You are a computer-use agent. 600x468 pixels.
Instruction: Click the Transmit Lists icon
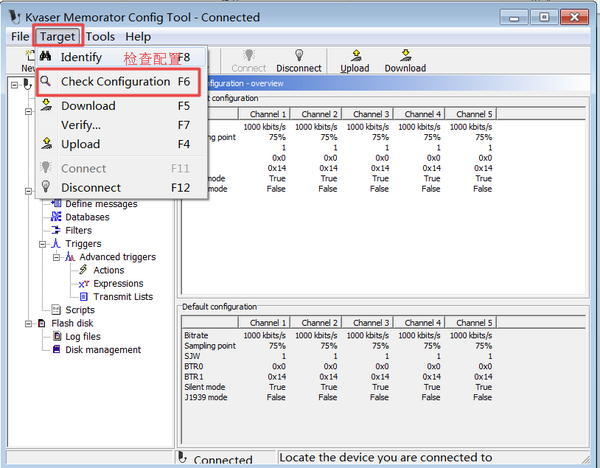[x=83, y=297]
